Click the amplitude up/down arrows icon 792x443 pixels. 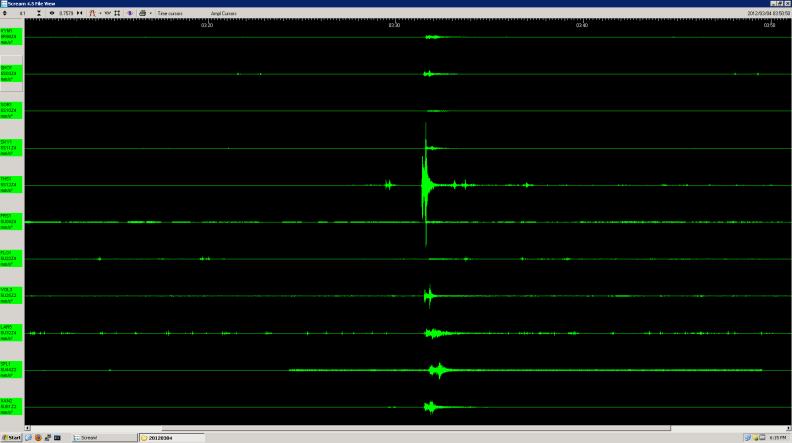click(5, 13)
